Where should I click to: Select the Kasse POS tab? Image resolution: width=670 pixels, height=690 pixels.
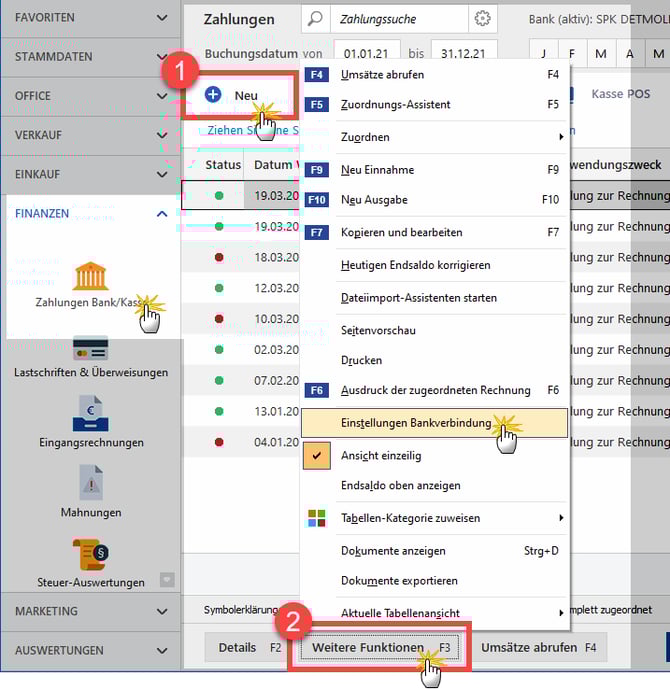click(x=620, y=93)
